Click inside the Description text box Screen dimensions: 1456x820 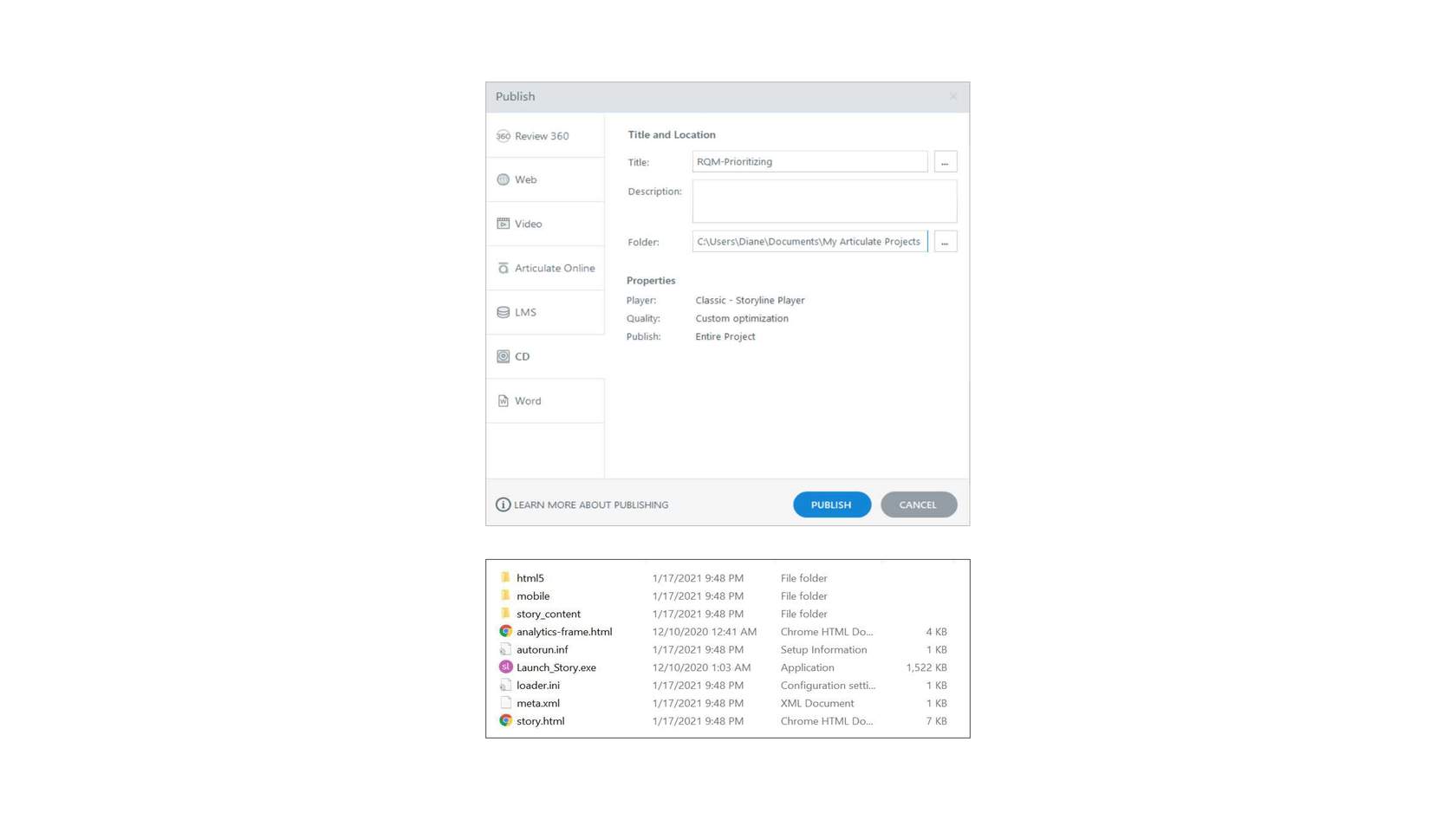824,201
